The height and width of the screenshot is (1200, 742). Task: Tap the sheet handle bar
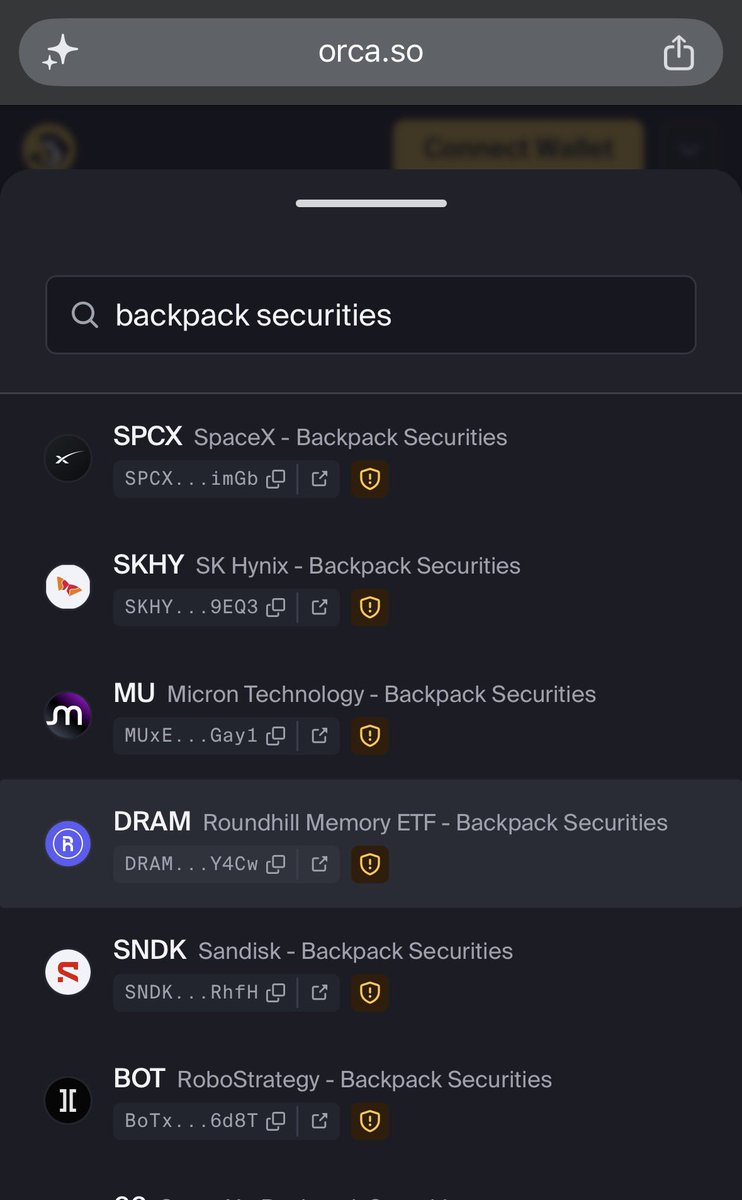click(x=371, y=204)
